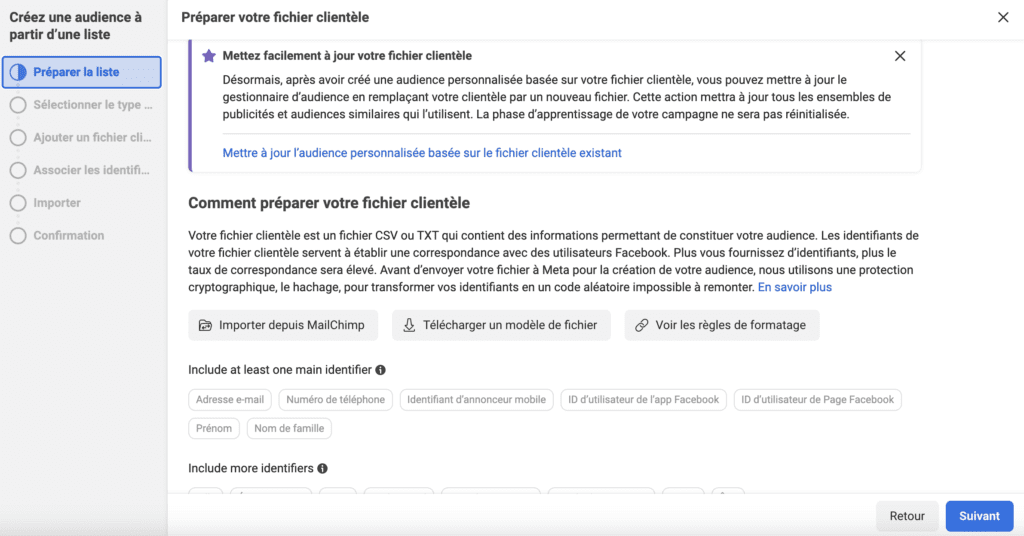Image resolution: width=1024 pixels, height=536 pixels.
Task: Open 'Mettre à jour l'audience personnalisée' link
Action: click(x=421, y=153)
